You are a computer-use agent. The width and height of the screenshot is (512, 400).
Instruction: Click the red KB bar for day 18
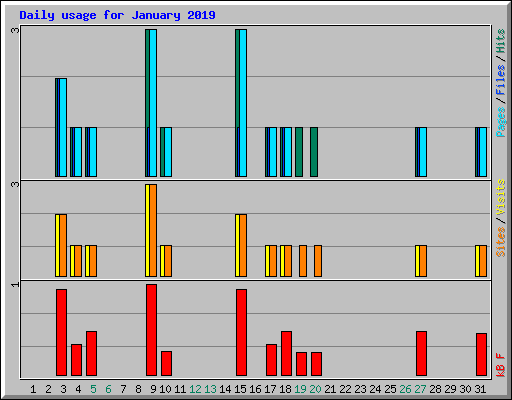[x=286, y=354]
